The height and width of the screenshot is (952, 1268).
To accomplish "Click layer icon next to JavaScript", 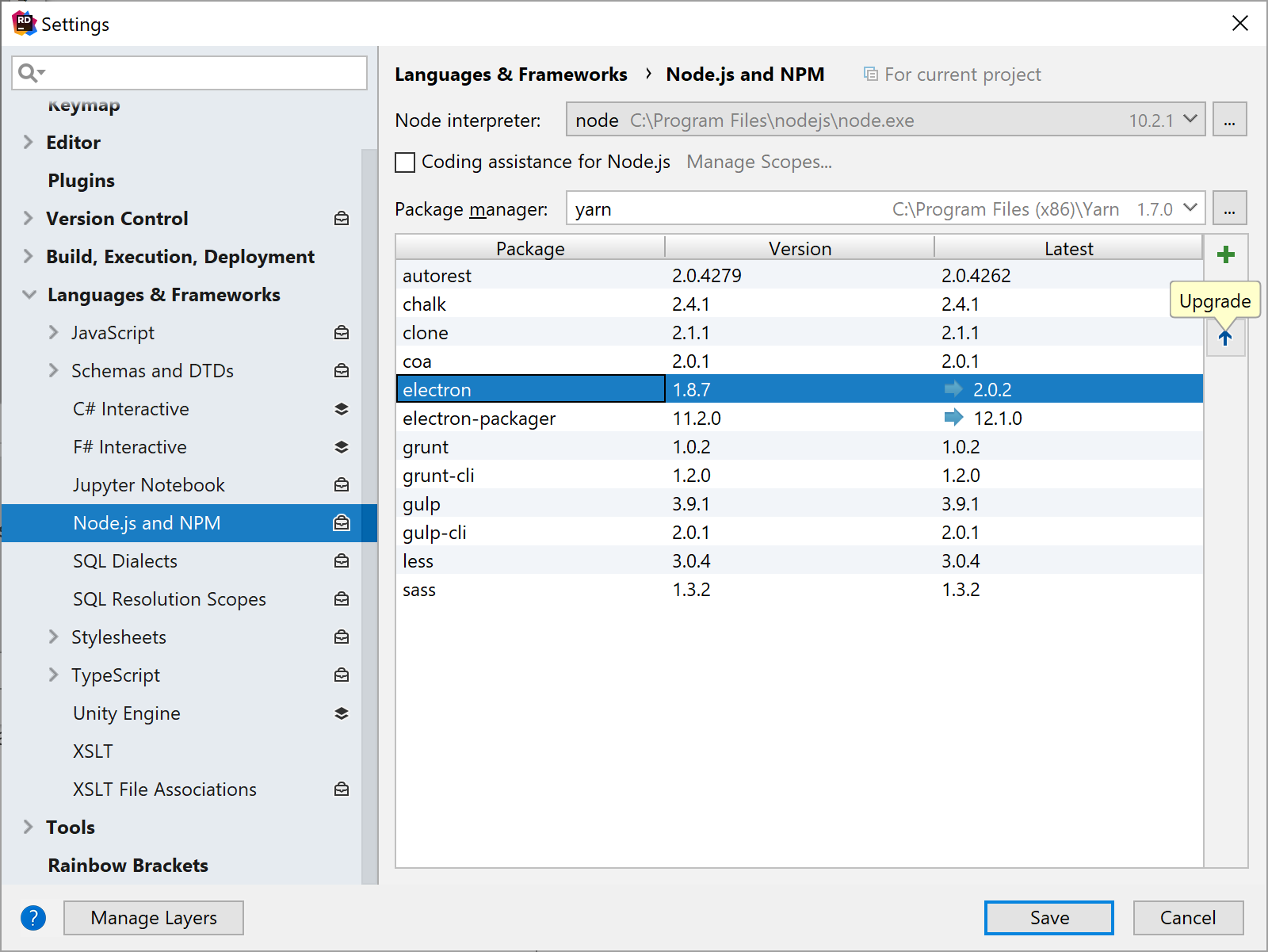I will coord(342,333).
